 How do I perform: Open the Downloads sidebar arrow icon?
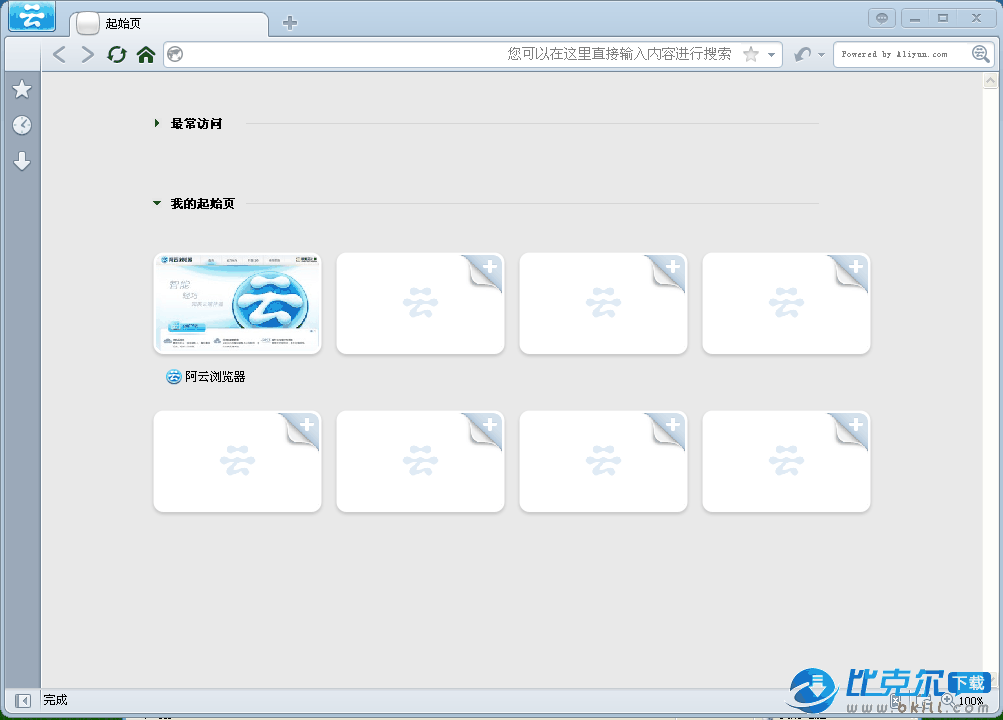(21, 161)
